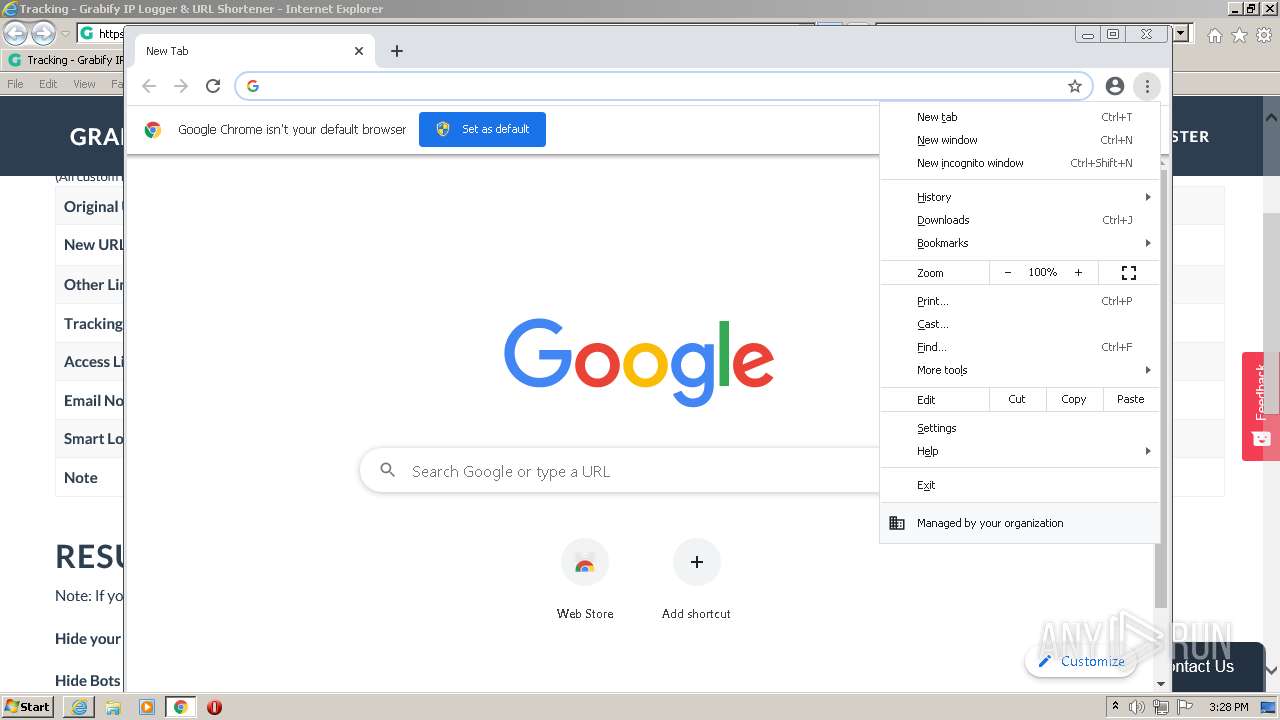The height and width of the screenshot is (720, 1280).
Task: Click the Web Store shortcut icon
Action: [585, 562]
